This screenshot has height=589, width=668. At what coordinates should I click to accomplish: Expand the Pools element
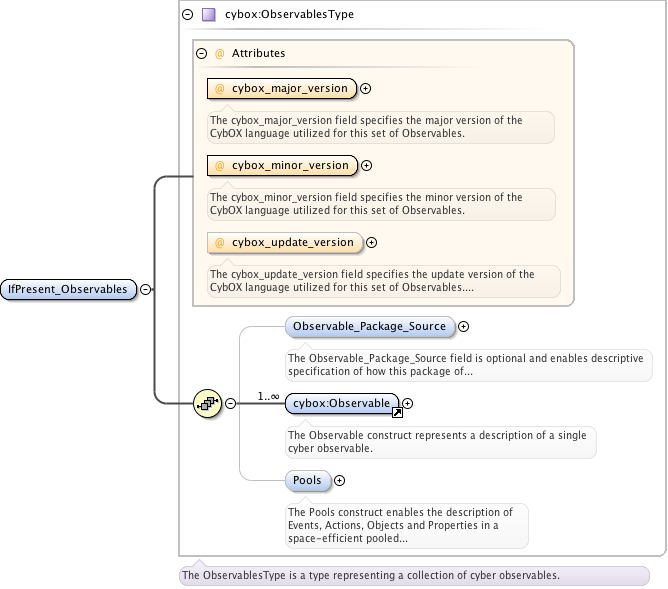click(x=339, y=481)
